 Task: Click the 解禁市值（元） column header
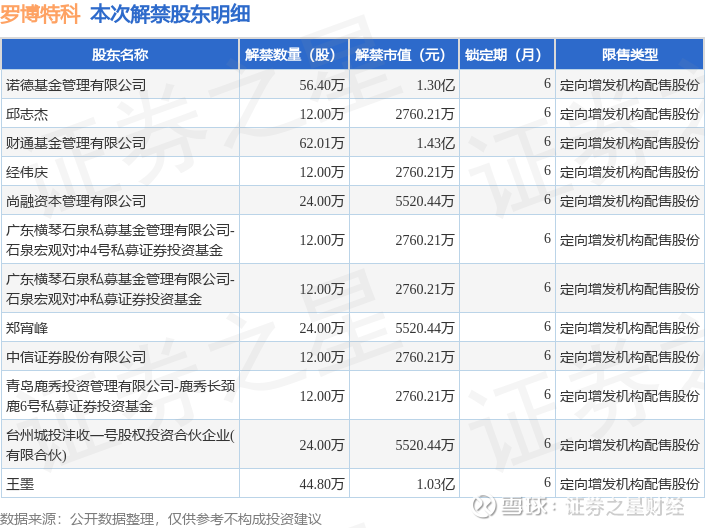(404, 54)
